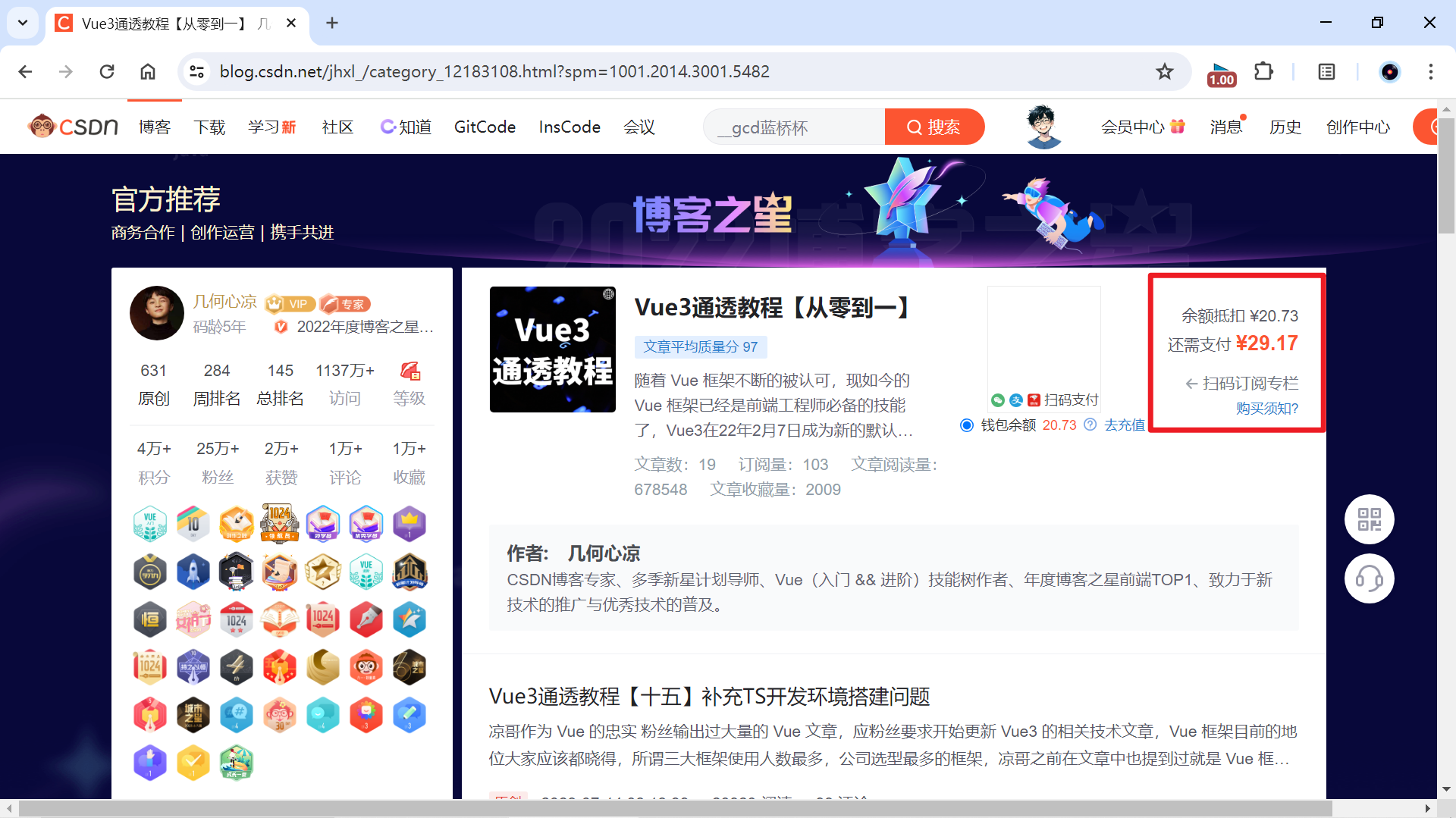
Task: Click the Vue3 通透教程 column cover image
Action: pos(553,349)
